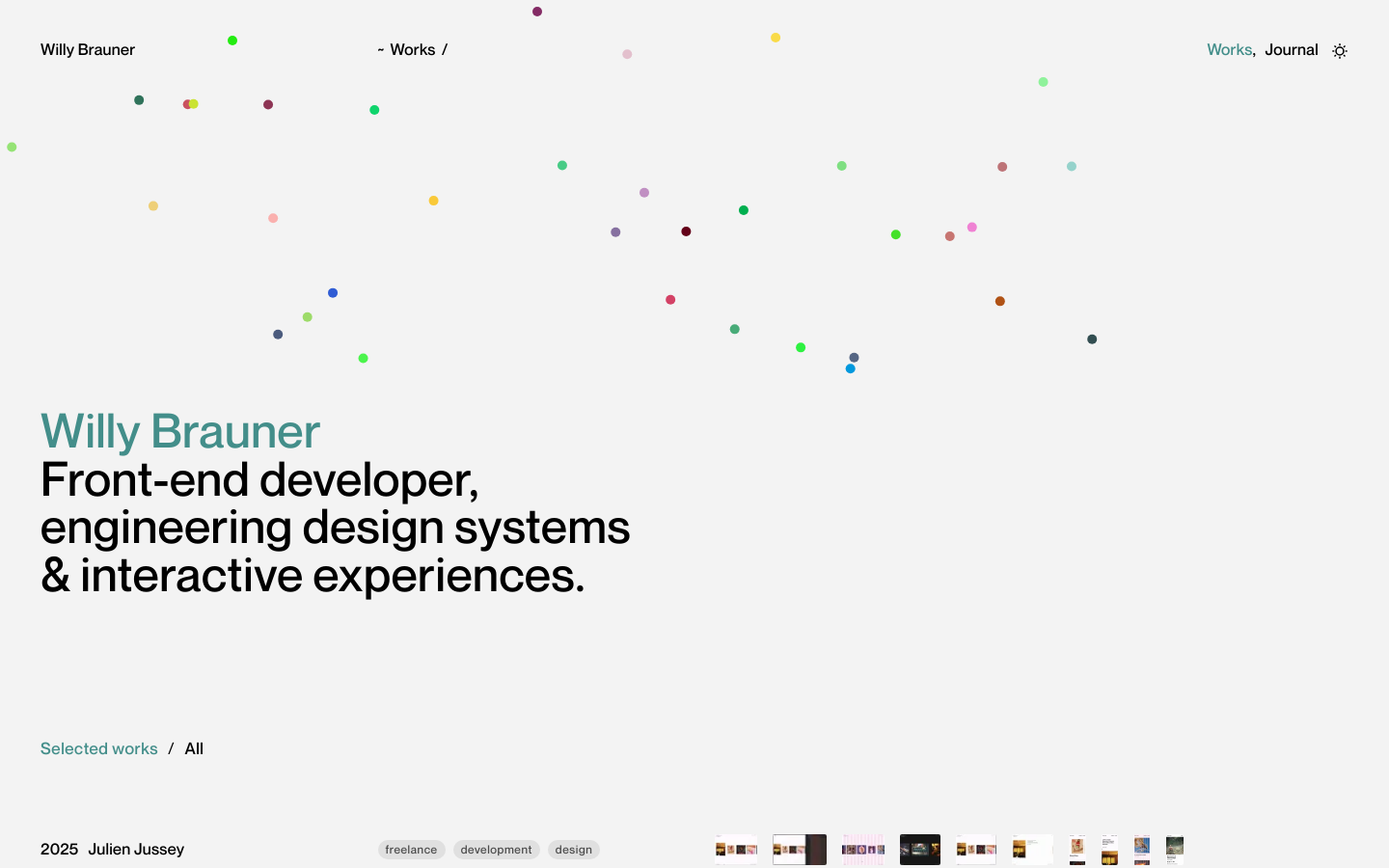
Task: Open the thumbnail with dark brown side panel
Action: coord(800,850)
